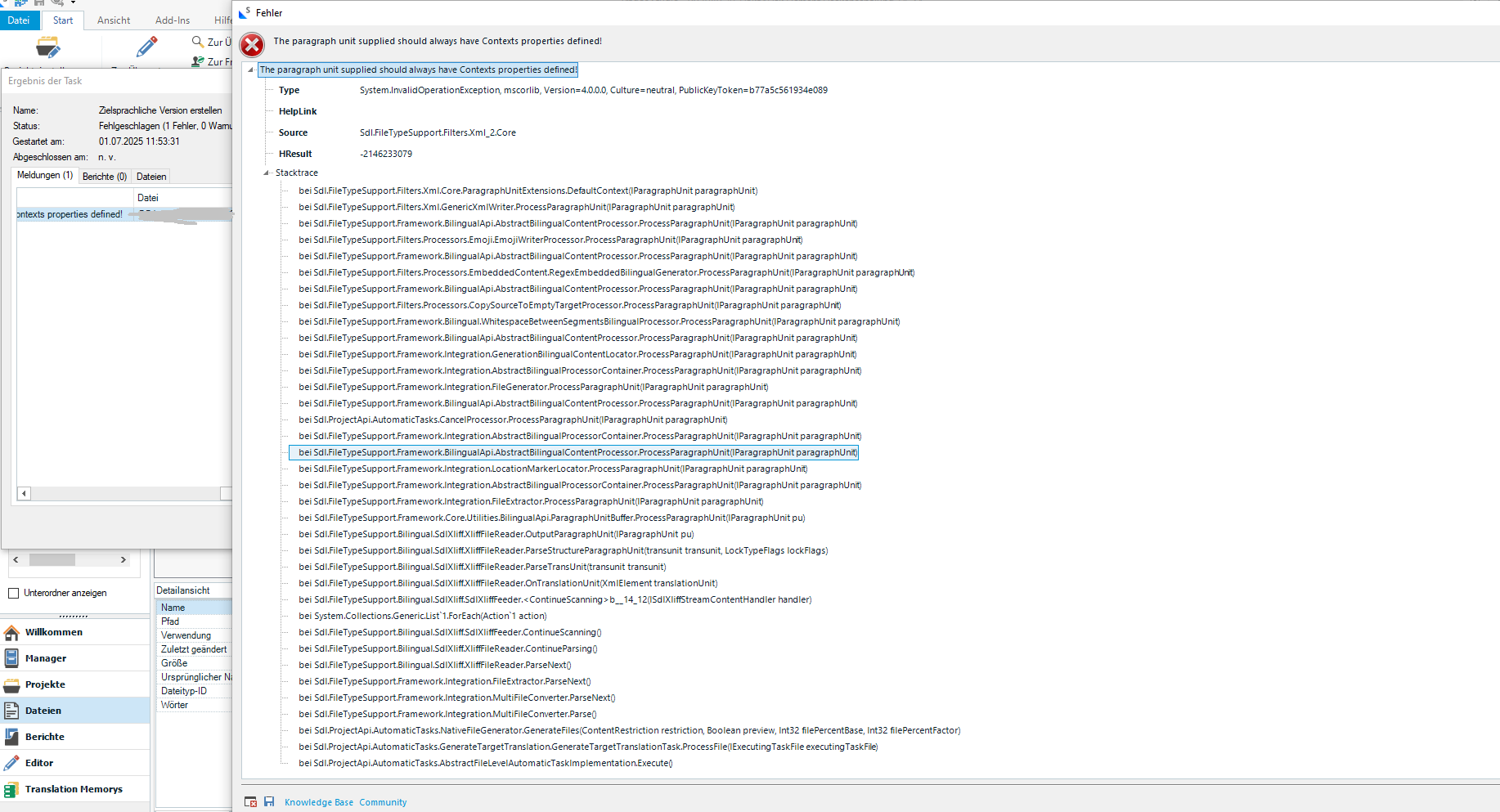Click the save icon in the quick access toolbar

click(39, 3)
